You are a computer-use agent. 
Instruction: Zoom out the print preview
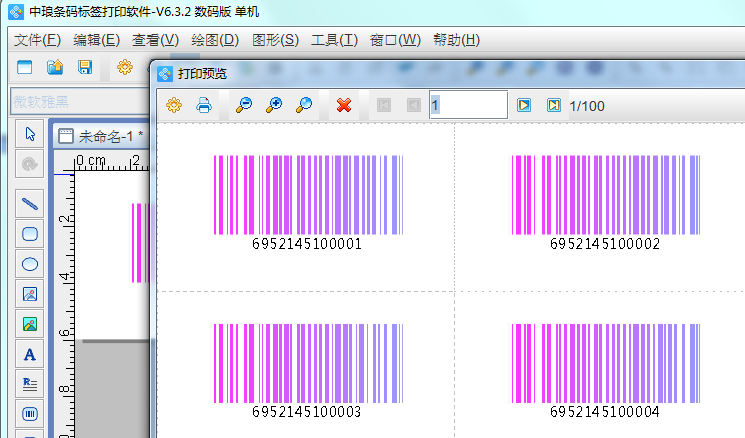coord(243,105)
